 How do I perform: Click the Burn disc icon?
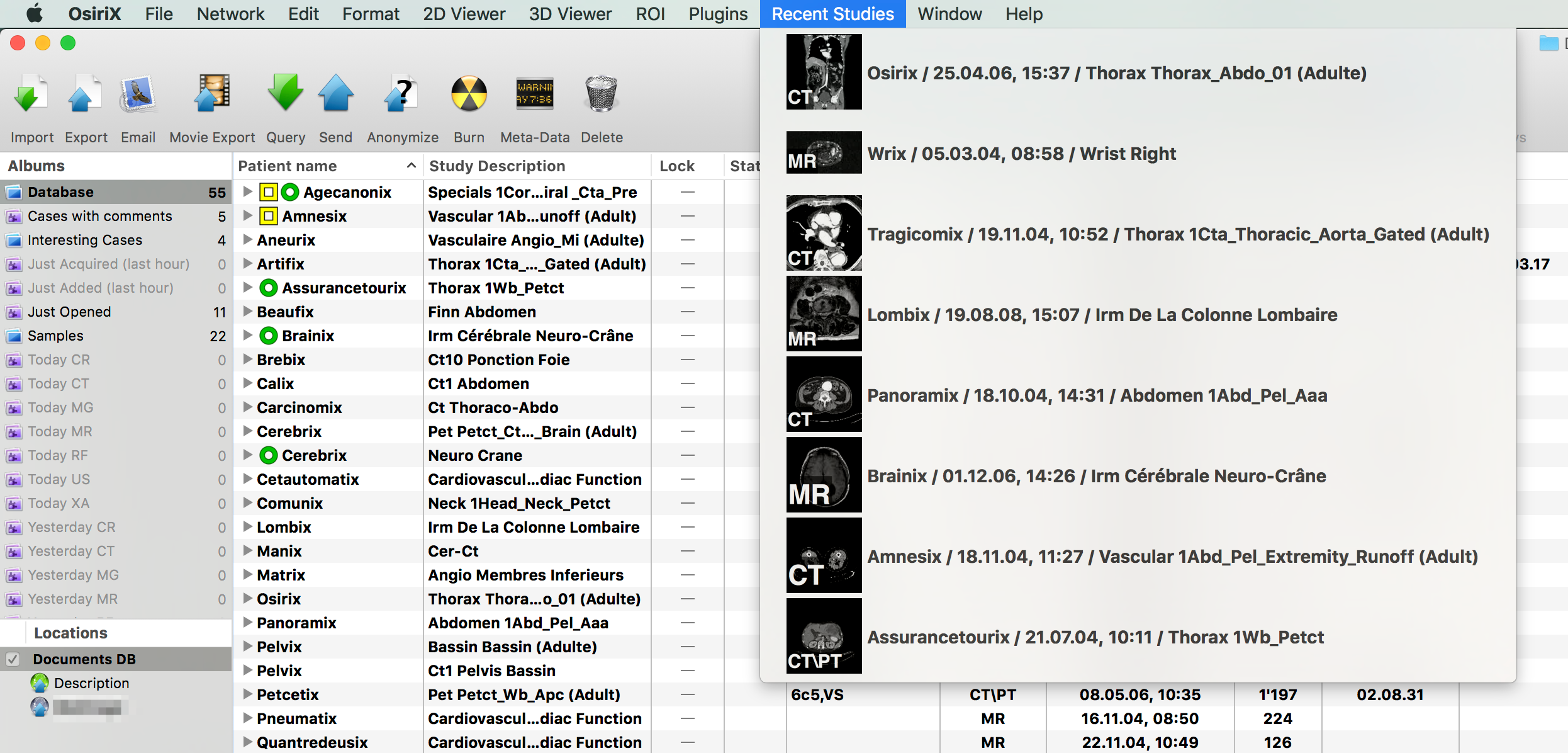coord(469,94)
